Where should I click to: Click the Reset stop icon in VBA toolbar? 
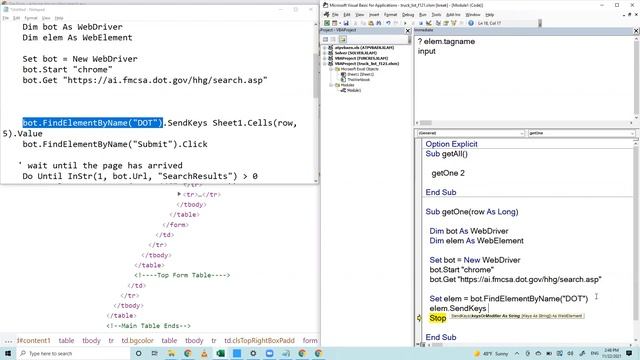[421, 23]
